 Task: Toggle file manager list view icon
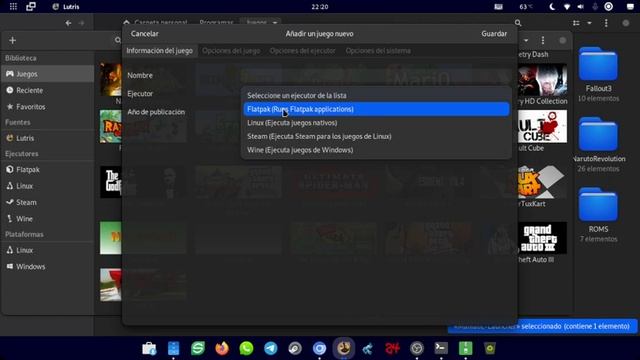click(576, 23)
